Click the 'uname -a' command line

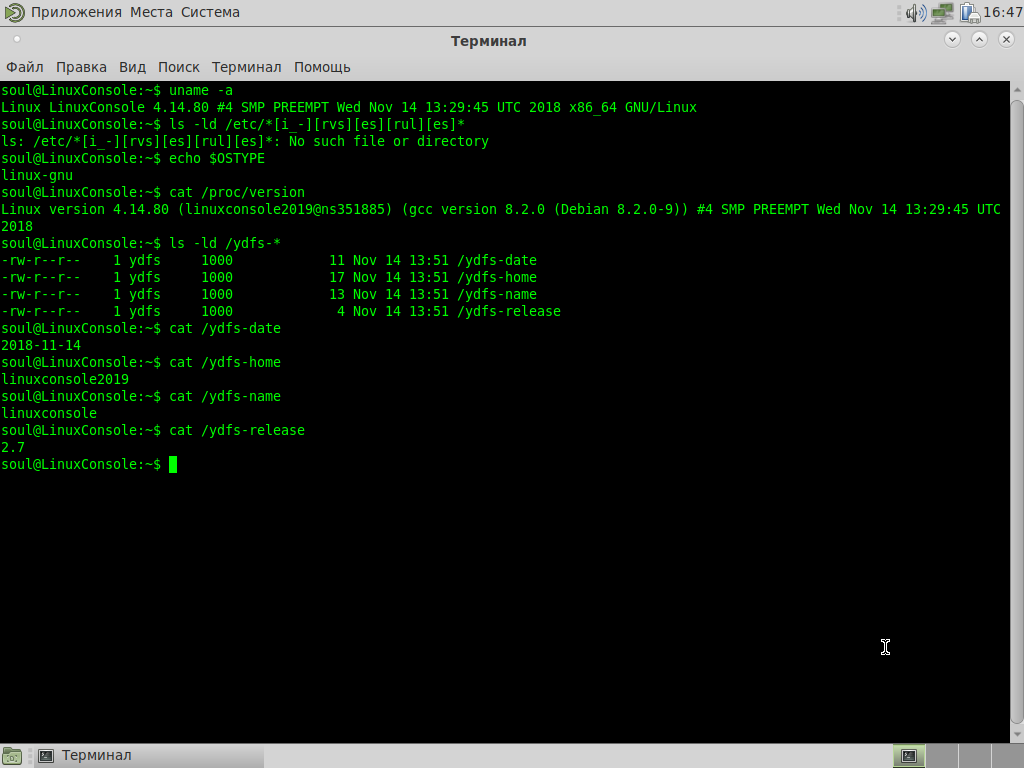[x=117, y=90]
